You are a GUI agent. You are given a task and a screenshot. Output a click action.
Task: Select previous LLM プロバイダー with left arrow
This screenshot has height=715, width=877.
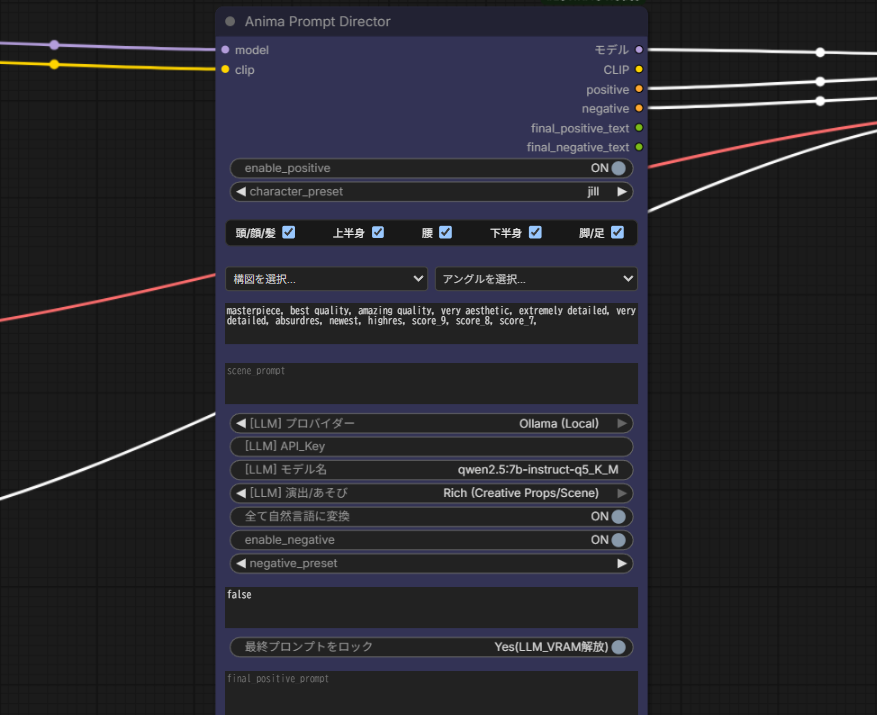pos(241,424)
